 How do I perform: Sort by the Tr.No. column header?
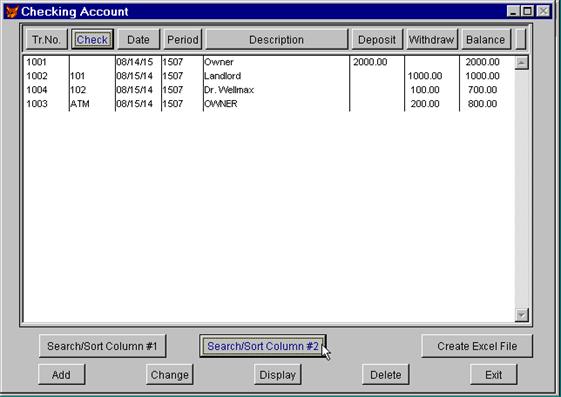(x=47, y=39)
